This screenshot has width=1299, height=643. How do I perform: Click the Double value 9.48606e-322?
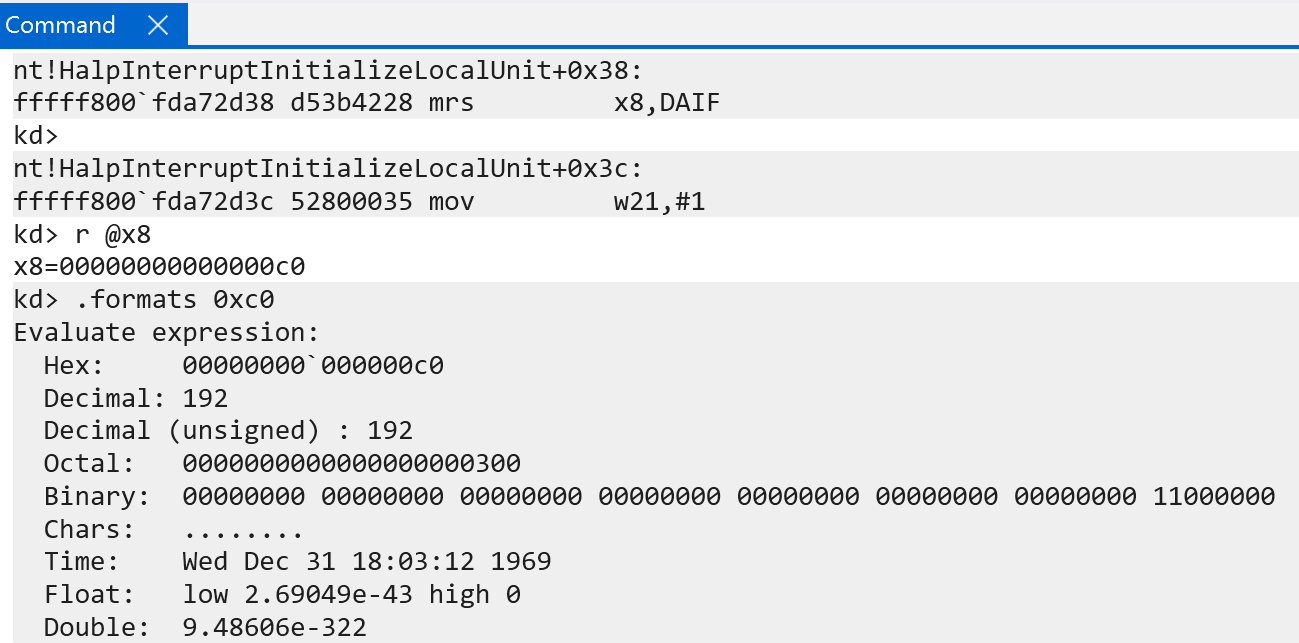(x=275, y=627)
